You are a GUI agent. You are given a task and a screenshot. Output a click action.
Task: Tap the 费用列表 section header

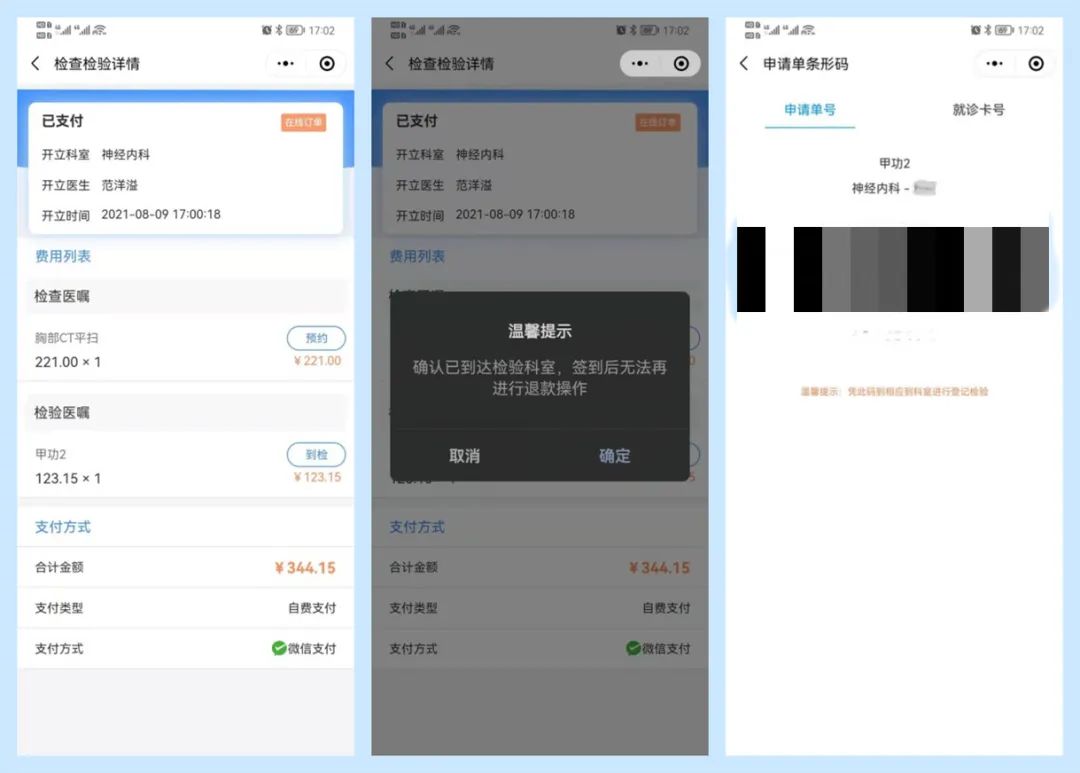coord(60,256)
